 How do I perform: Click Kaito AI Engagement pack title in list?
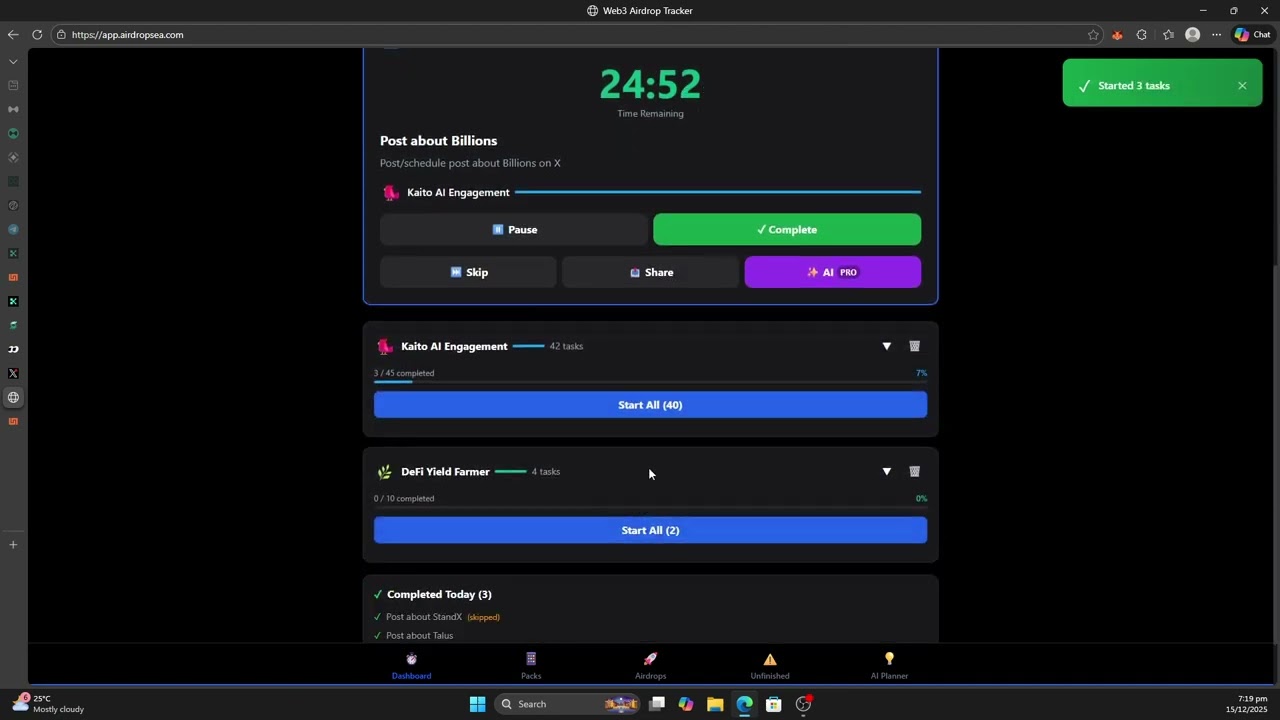tap(454, 346)
